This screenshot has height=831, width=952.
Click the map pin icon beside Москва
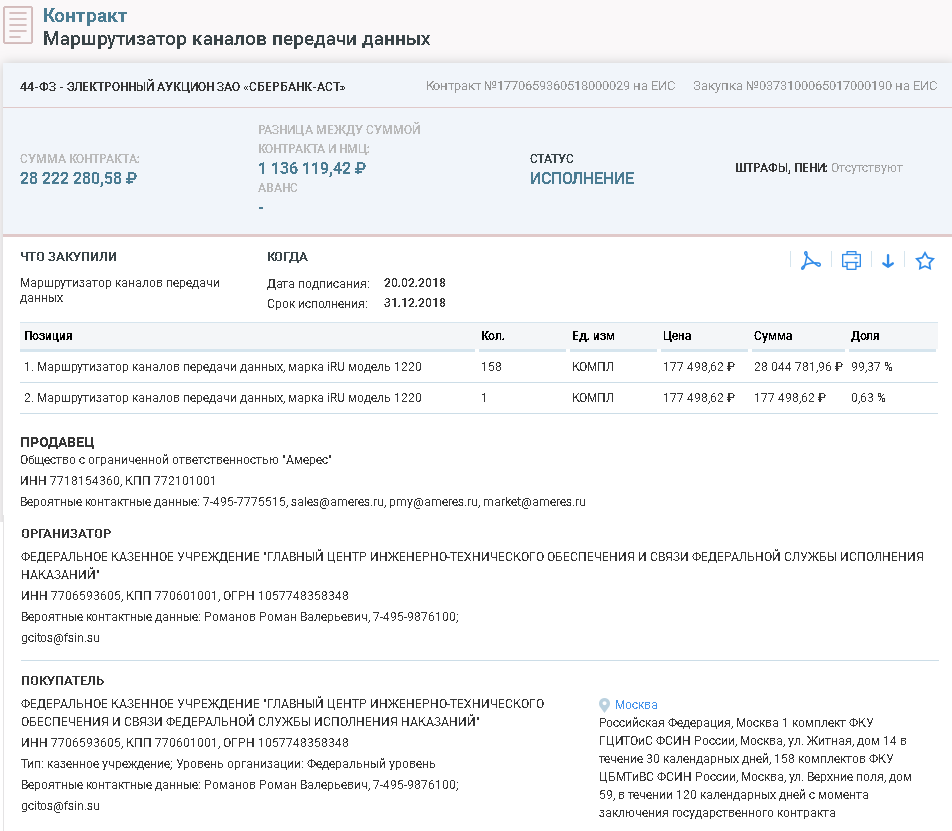(604, 705)
